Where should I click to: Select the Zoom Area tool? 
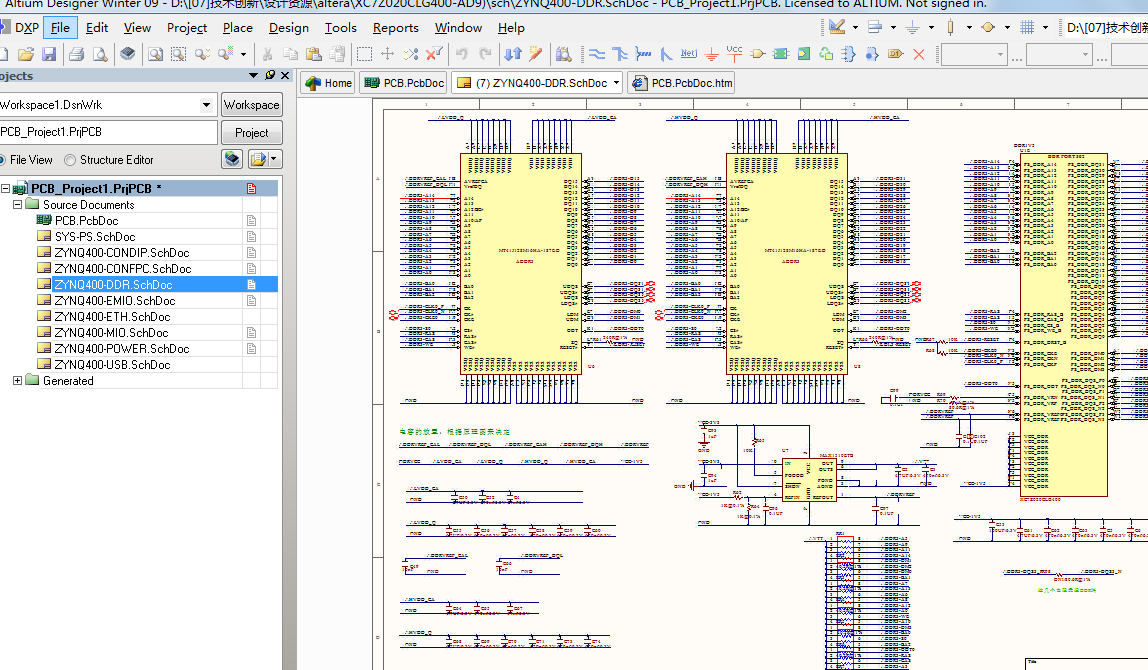pos(179,54)
